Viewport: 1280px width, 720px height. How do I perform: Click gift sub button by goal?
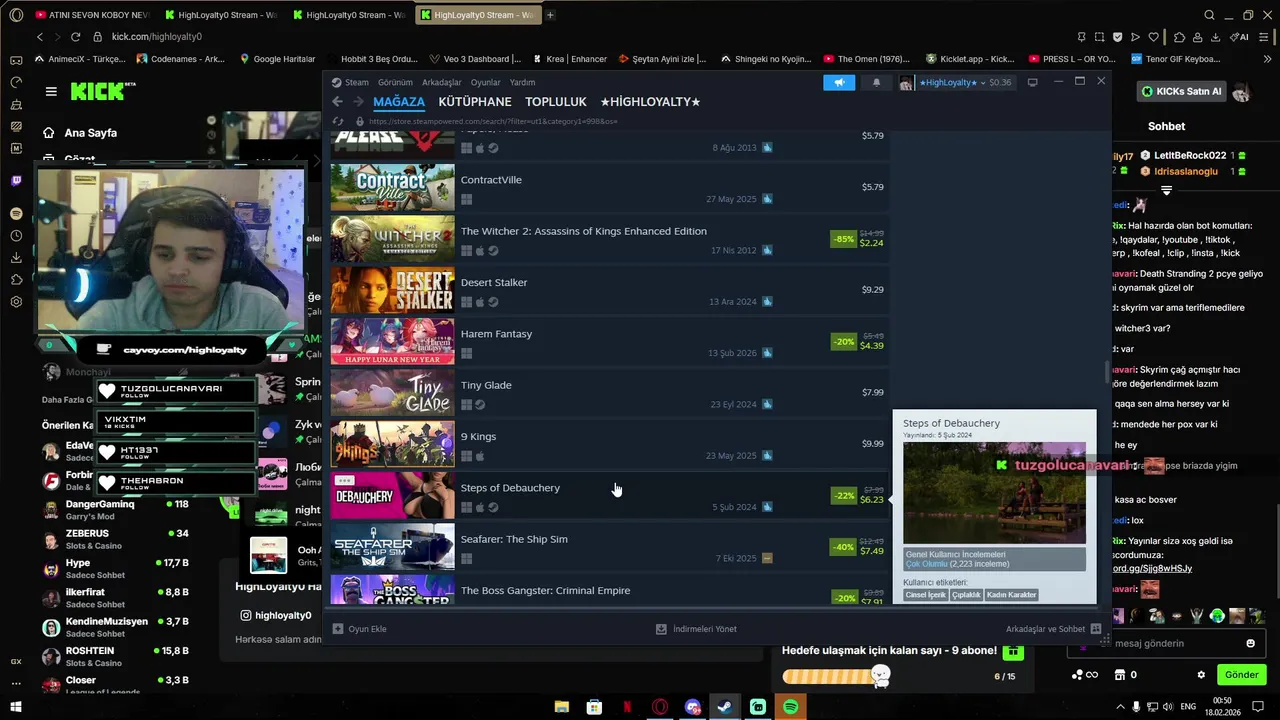pyautogui.click(x=1013, y=651)
